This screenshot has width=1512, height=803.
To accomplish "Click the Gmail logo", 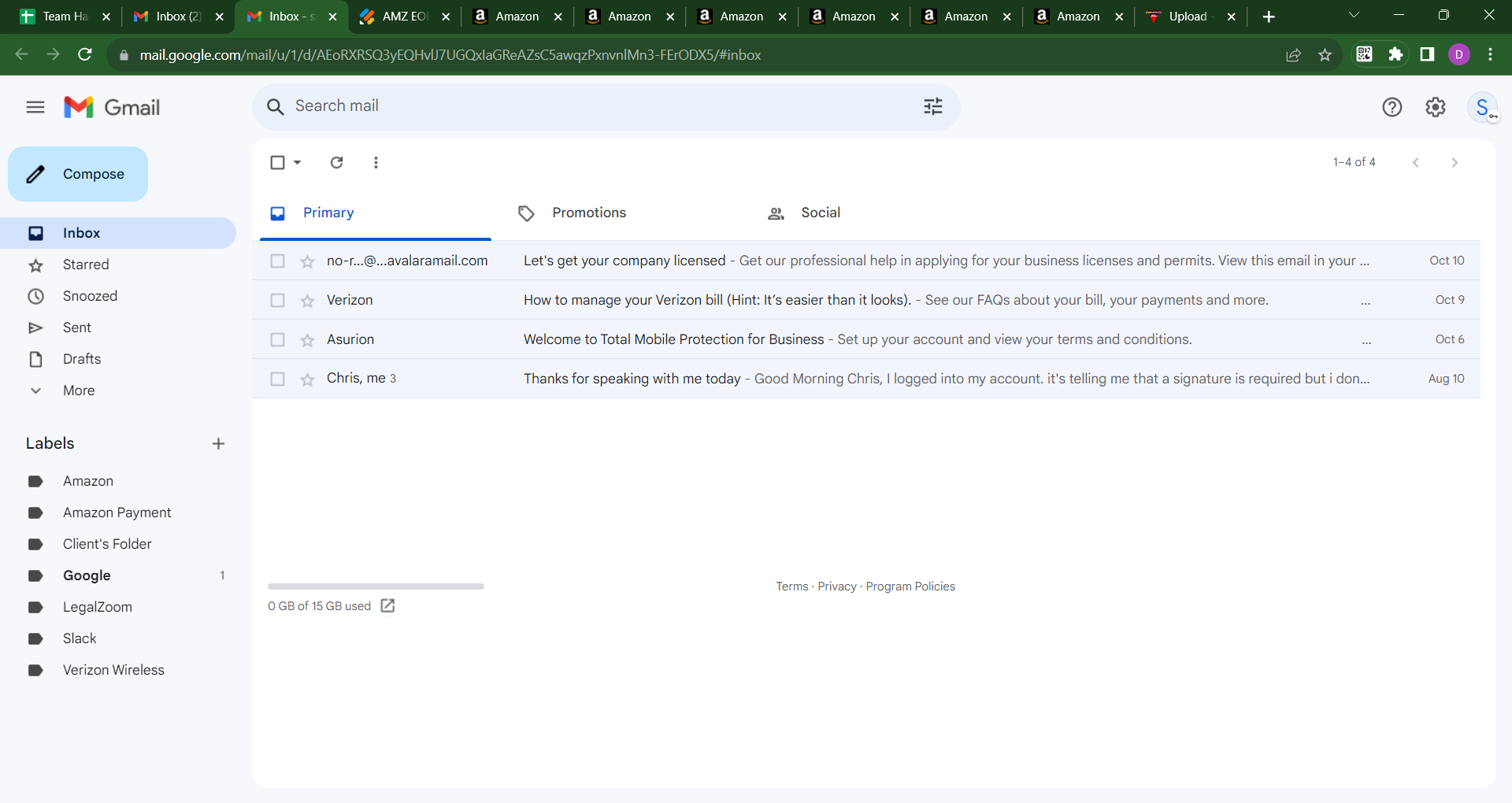I will 112,107.
